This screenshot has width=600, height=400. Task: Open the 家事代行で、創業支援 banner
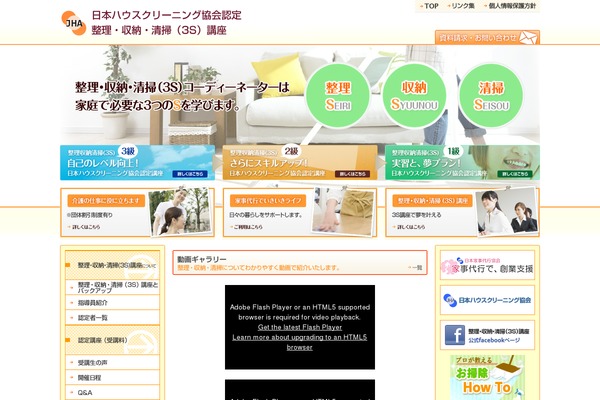click(487, 265)
